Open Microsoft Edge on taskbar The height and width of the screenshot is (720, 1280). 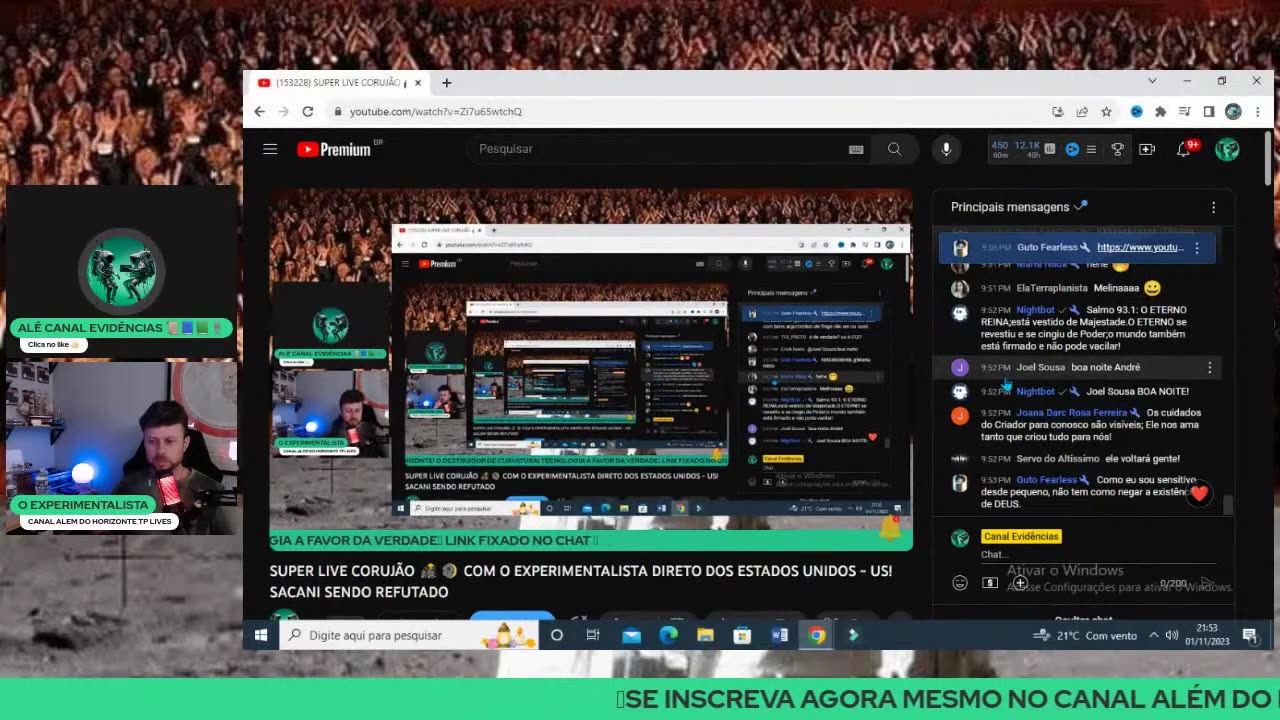tap(668, 635)
